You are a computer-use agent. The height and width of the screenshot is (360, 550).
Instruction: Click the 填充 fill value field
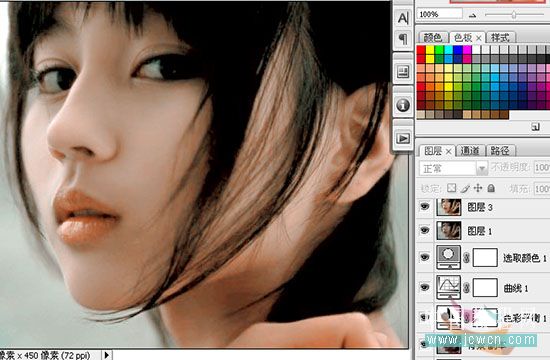pyautogui.click(x=542, y=189)
